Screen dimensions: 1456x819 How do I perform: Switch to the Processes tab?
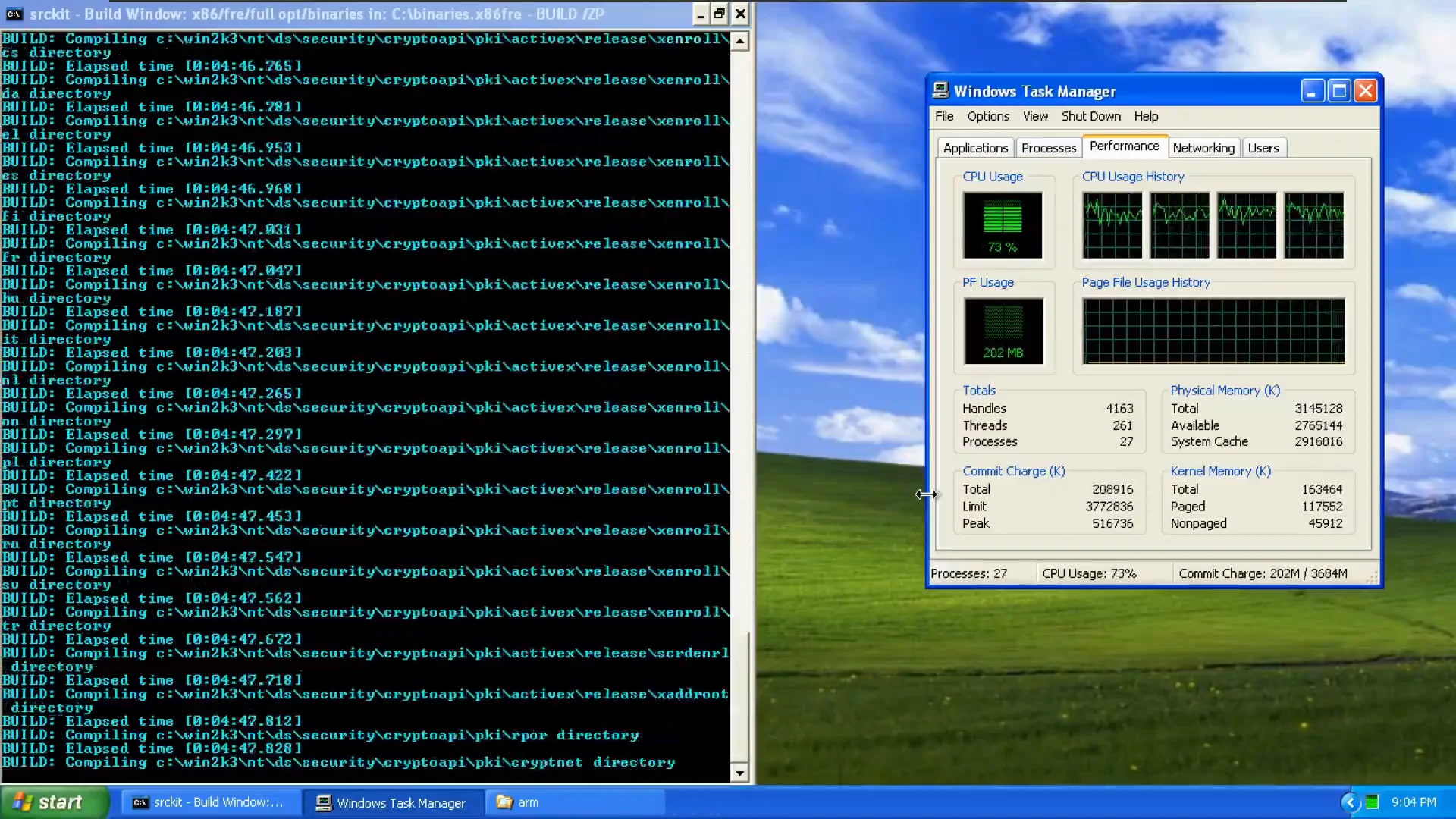[x=1048, y=148]
